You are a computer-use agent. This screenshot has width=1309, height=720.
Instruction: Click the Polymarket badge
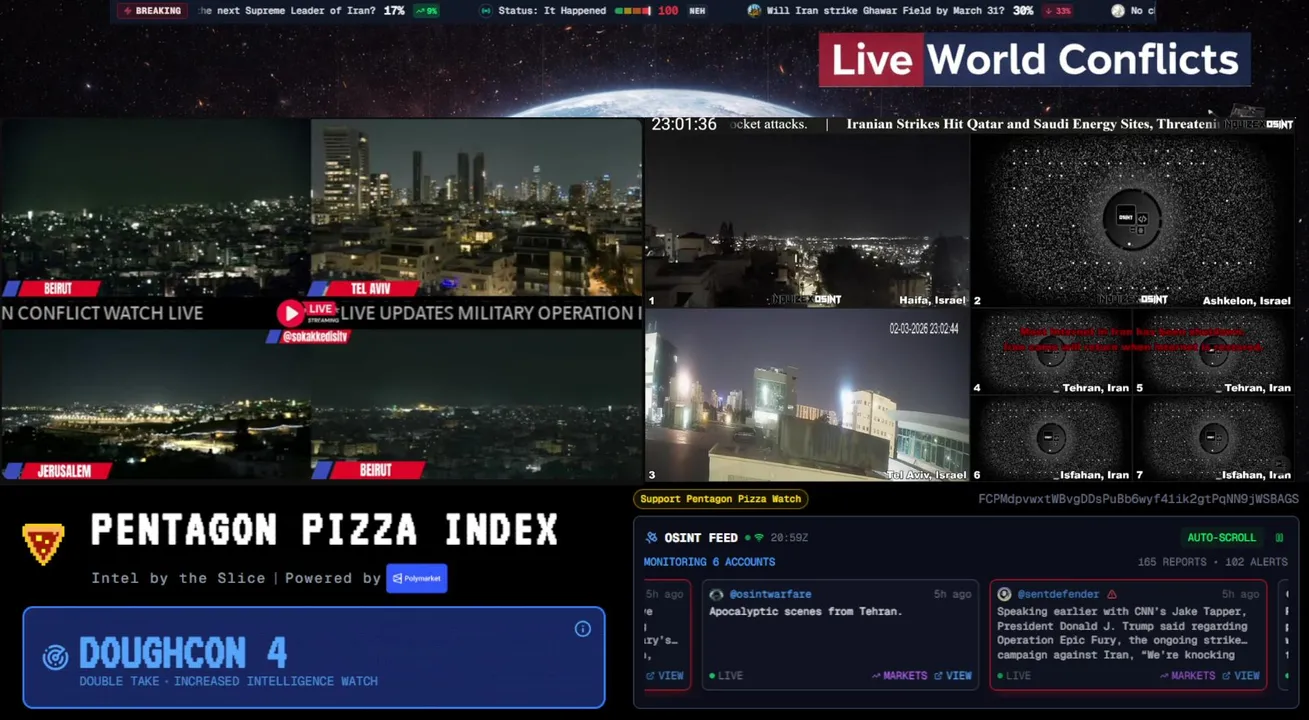point(417,578)
